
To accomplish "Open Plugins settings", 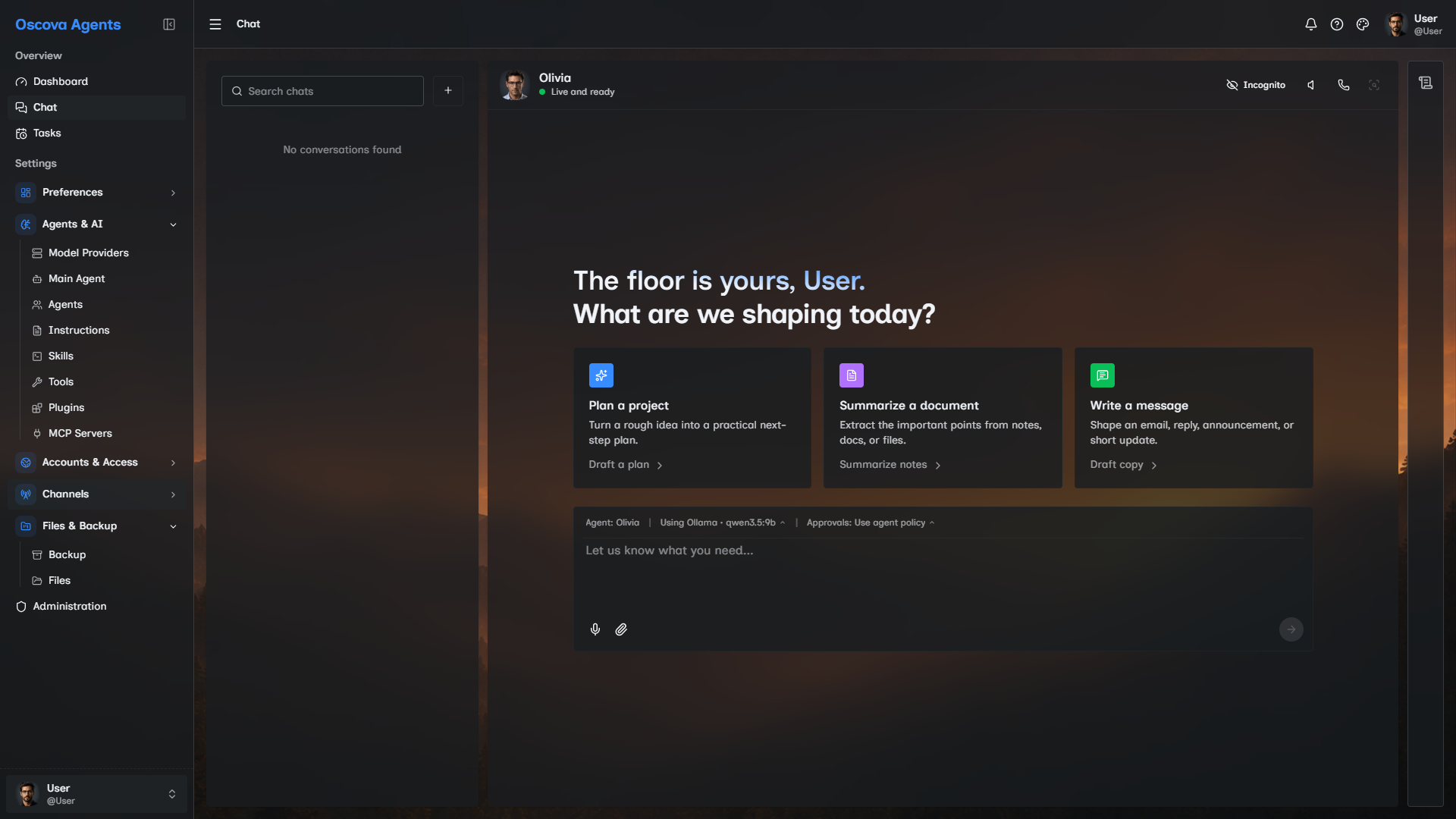I will pos(105,407).
